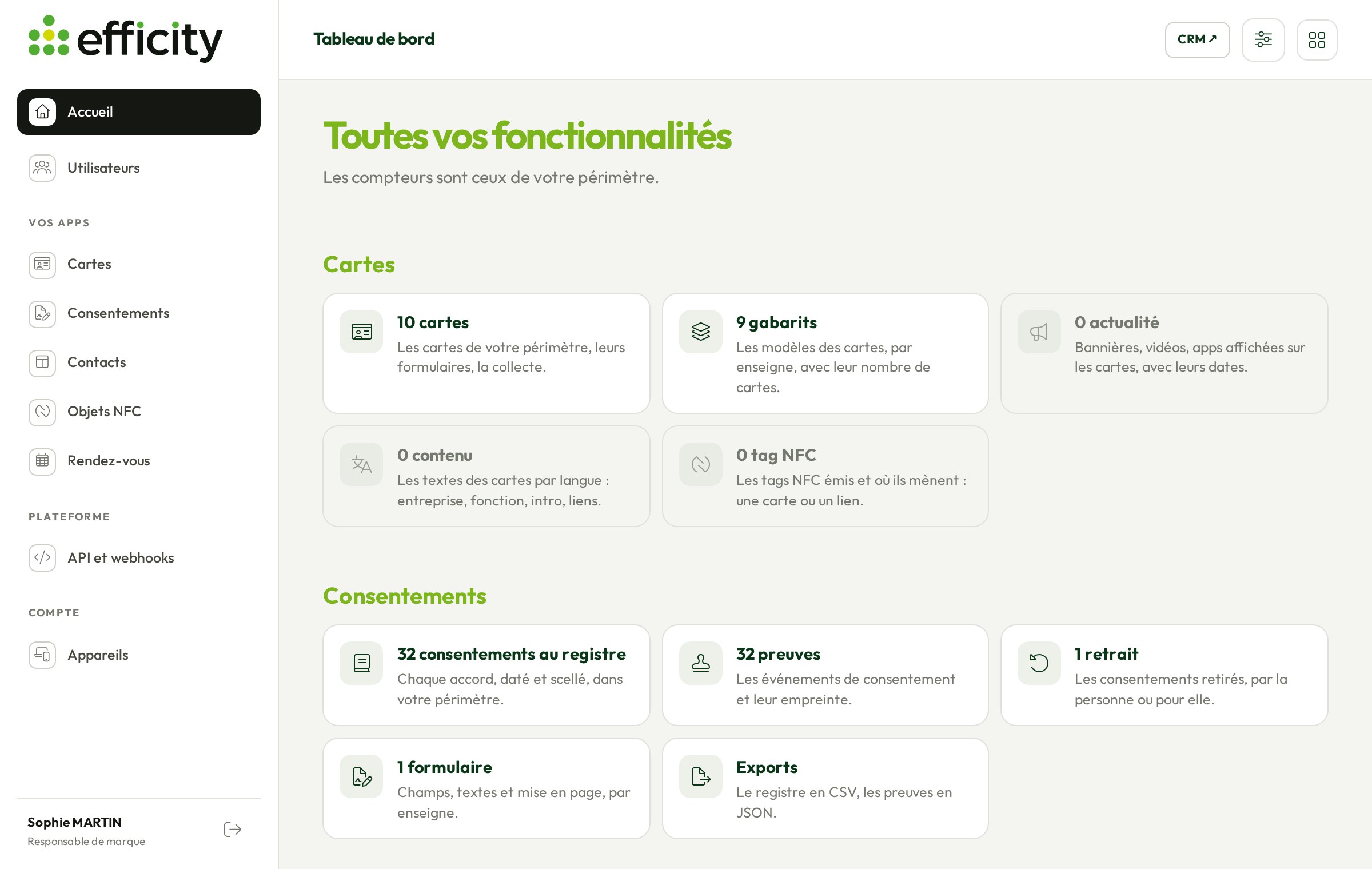Open the 9 gabarits tile
This screenshot has height=869, width=1372.
pos(825,353)
